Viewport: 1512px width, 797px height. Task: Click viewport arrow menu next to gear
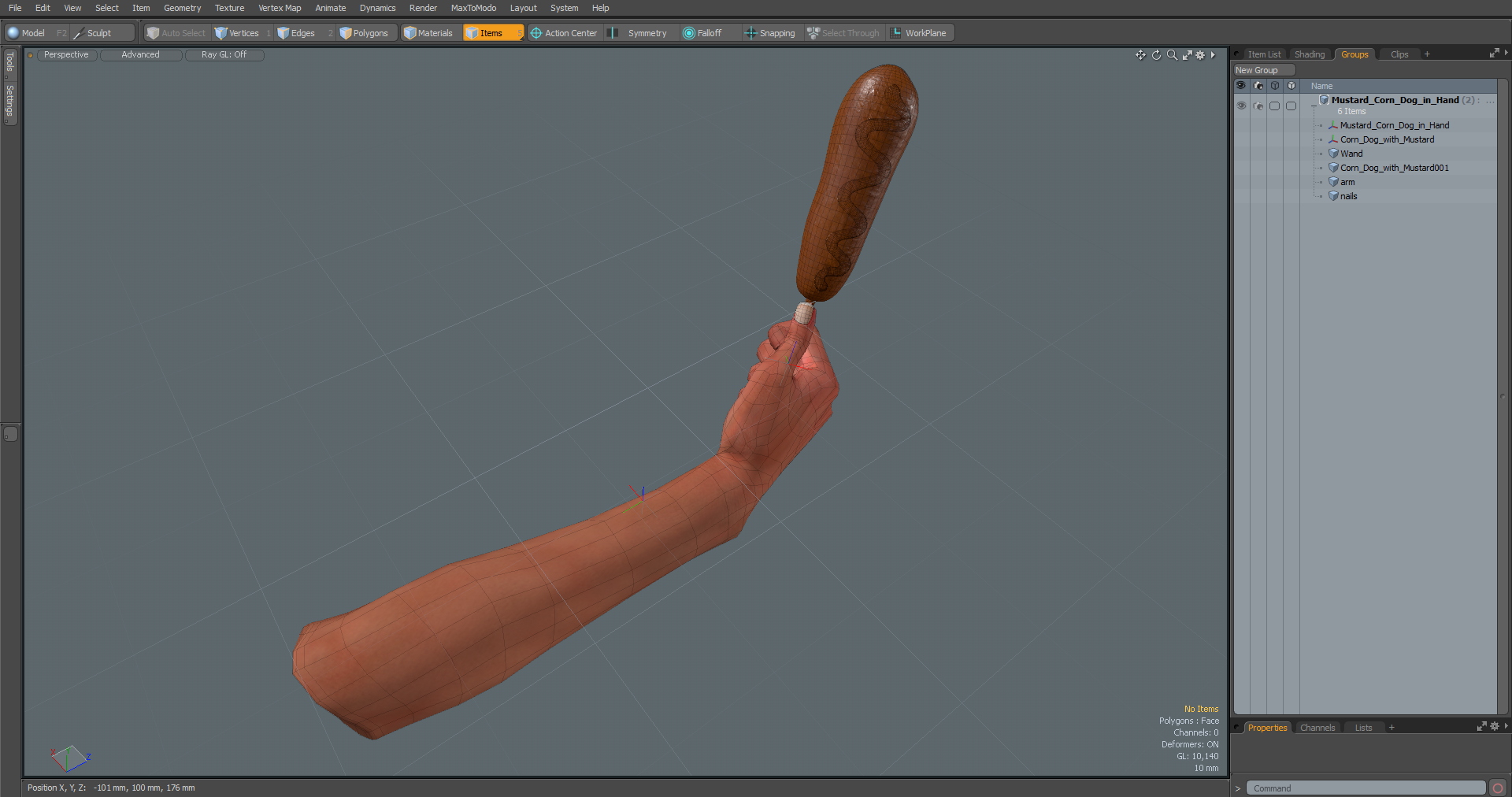(1213, 55)
